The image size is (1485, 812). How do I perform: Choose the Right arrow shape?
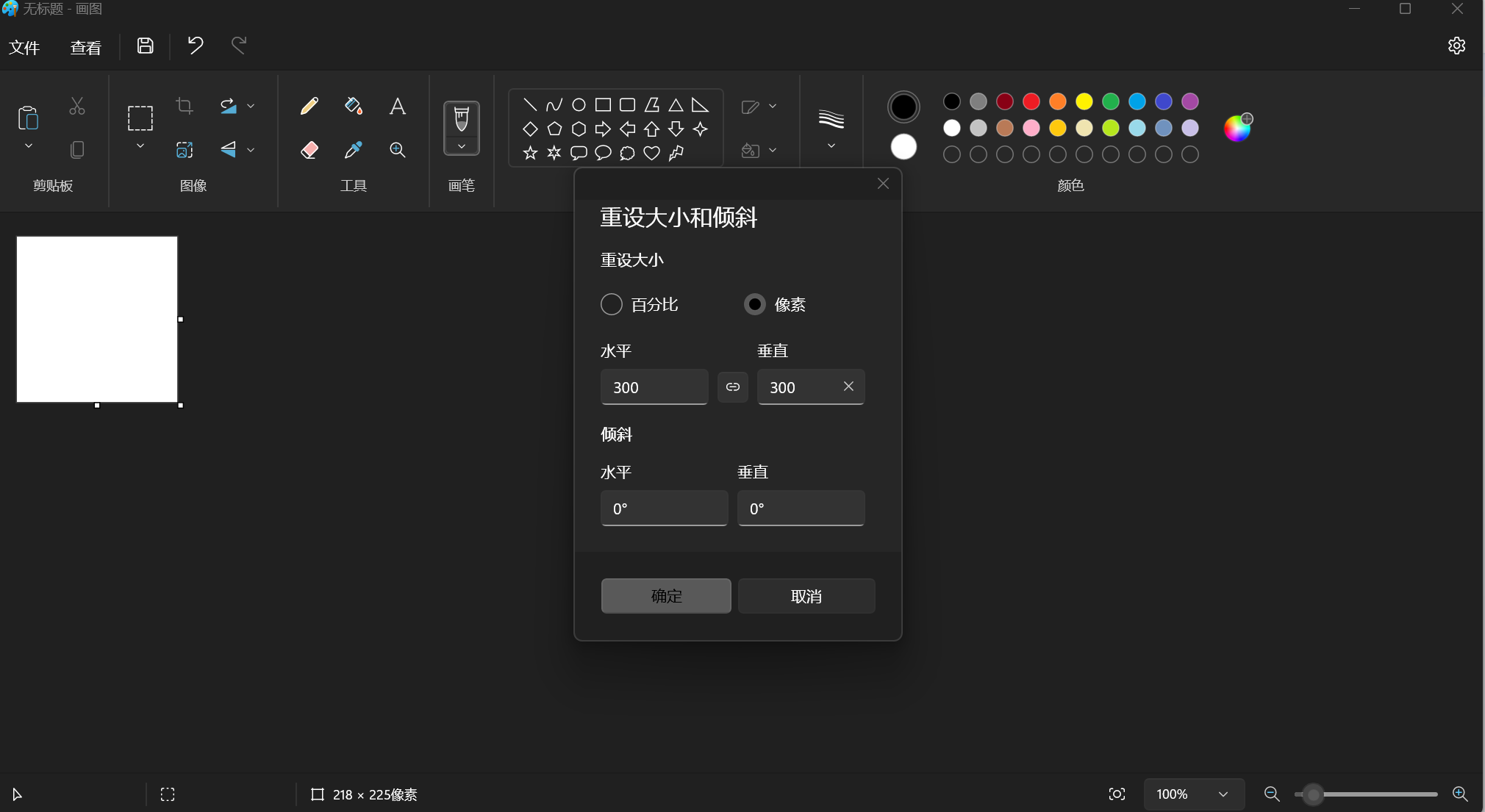pos(603,129)
